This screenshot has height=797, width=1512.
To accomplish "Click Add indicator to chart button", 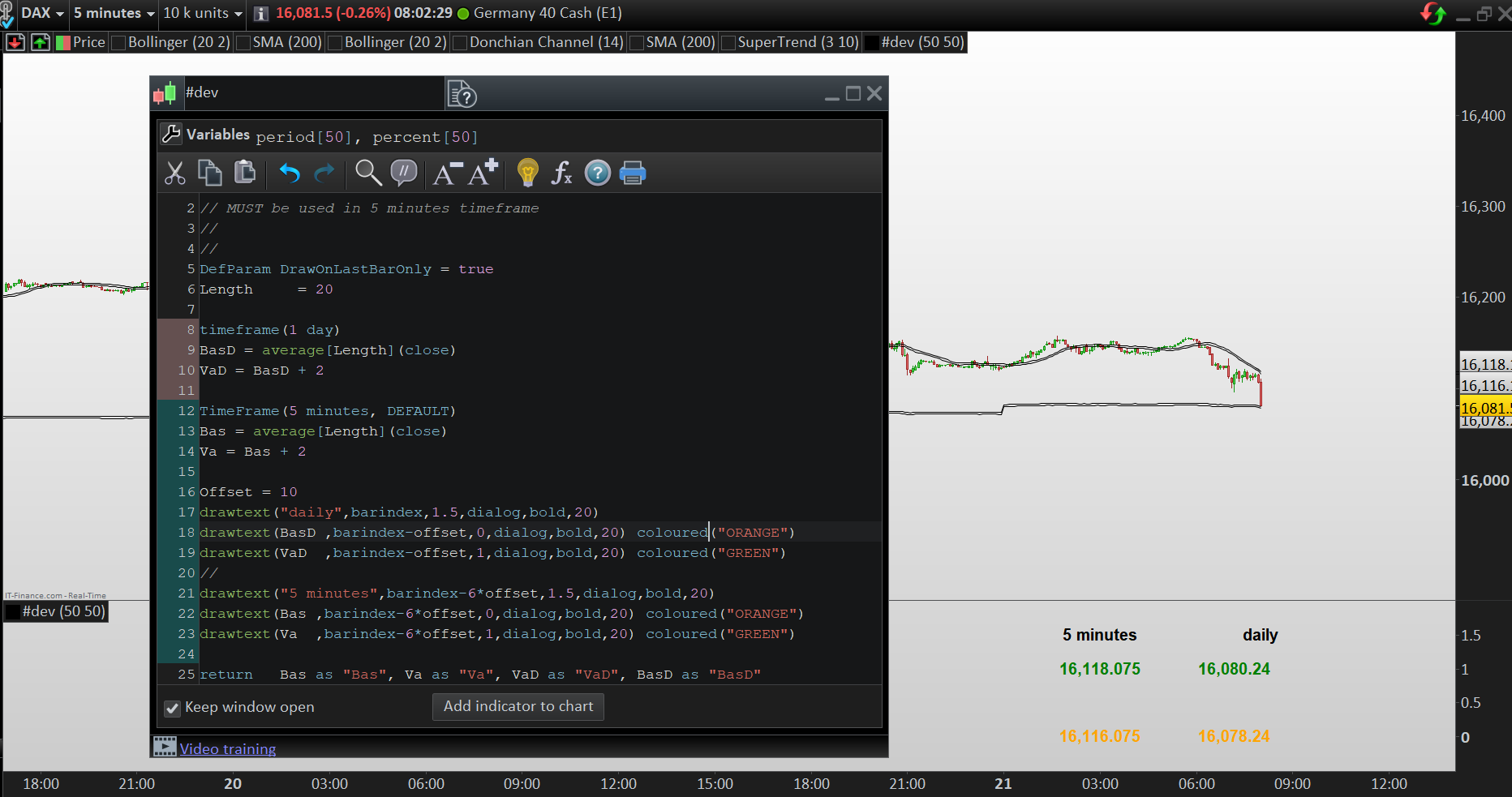I will pyautogui.click(x=518, y=706).
